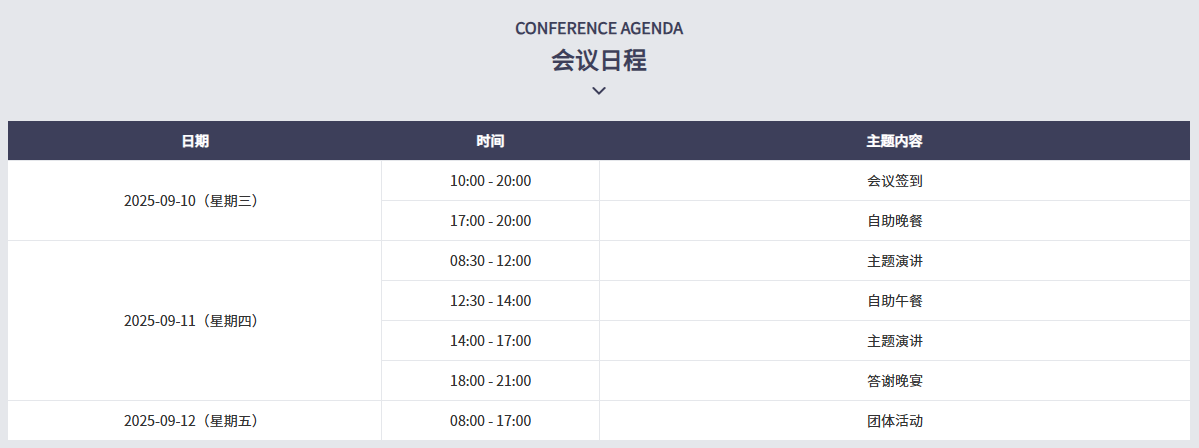Click the 主题内容 column header
The width and height of the screenshot is (1199, 448).
click(894, 141)
